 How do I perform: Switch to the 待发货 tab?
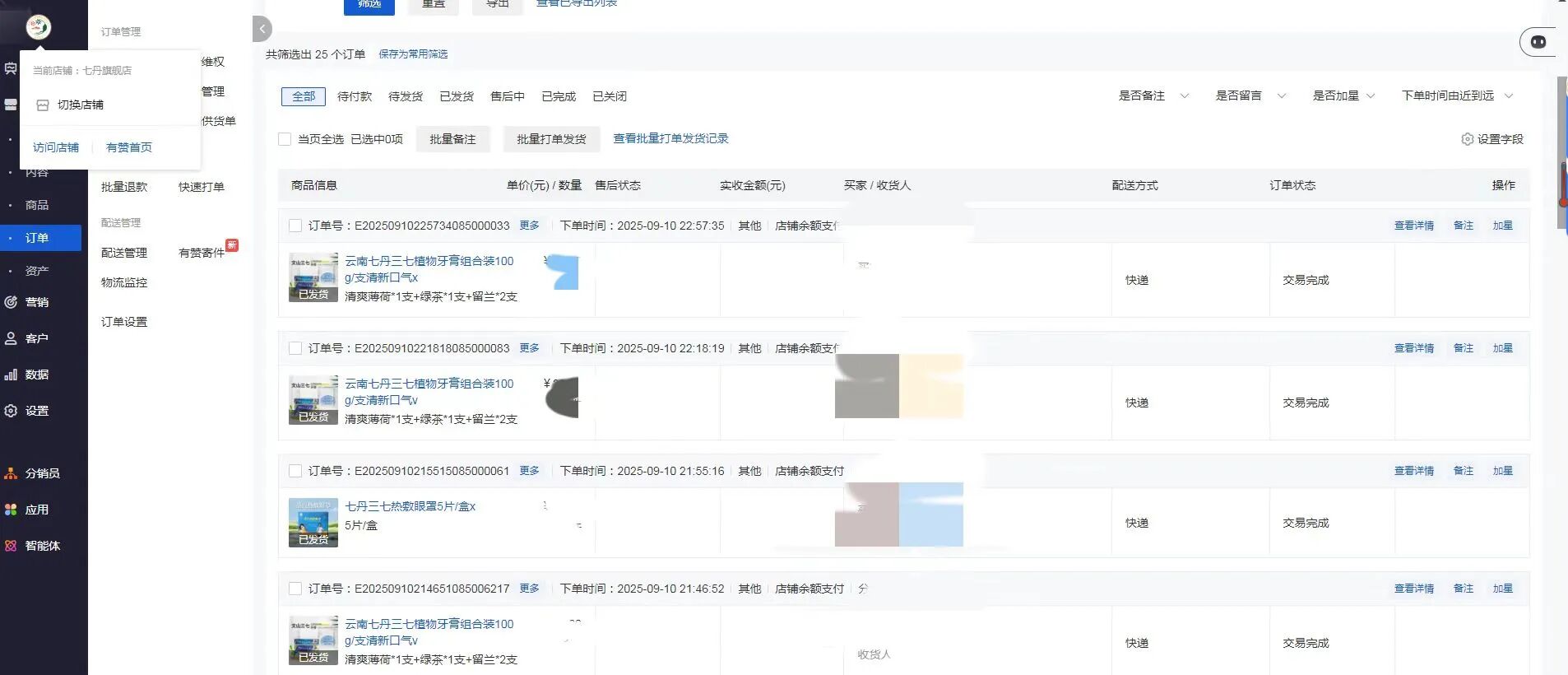pyautogui.click(x=406, y=96)
